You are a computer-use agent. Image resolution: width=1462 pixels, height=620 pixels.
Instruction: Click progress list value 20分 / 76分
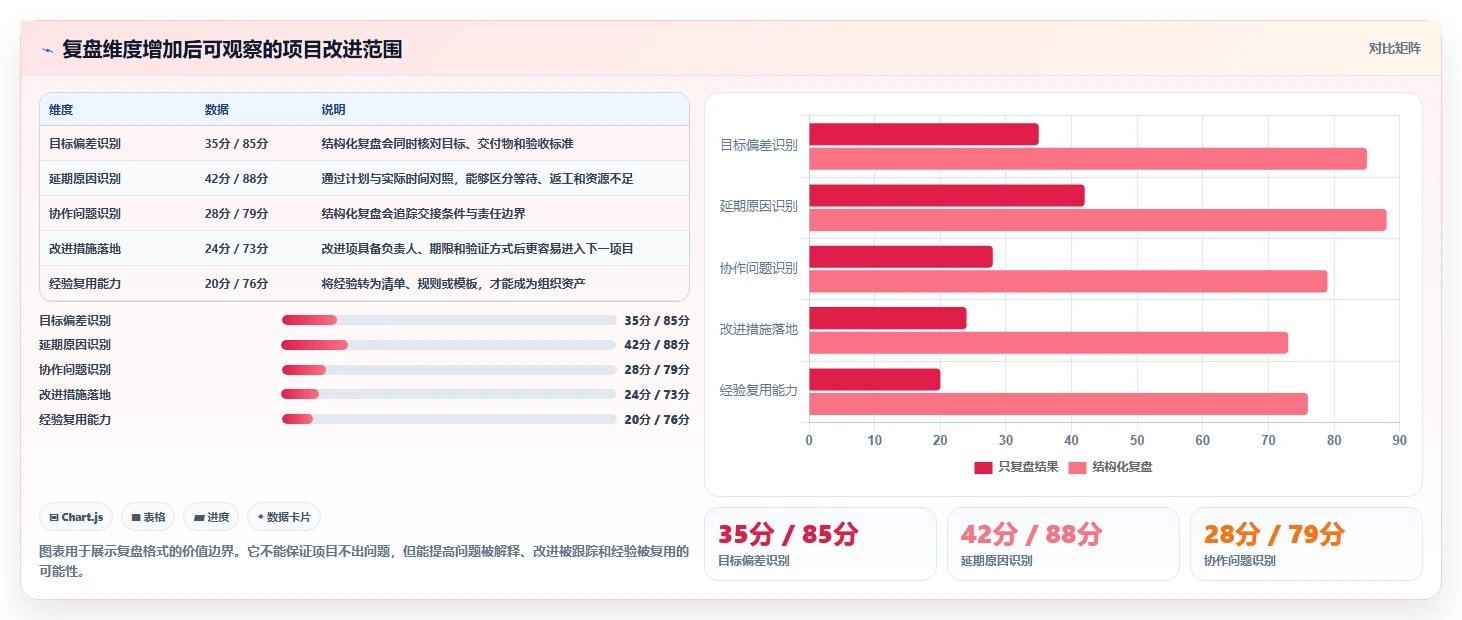coord(657,420)
